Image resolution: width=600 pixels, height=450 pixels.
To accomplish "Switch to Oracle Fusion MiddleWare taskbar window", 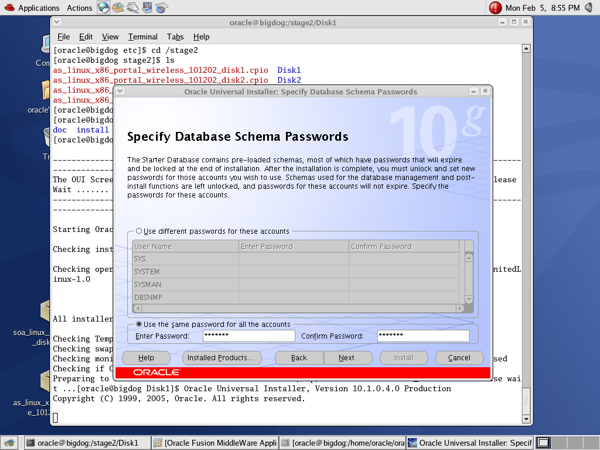I will point(215,443).
